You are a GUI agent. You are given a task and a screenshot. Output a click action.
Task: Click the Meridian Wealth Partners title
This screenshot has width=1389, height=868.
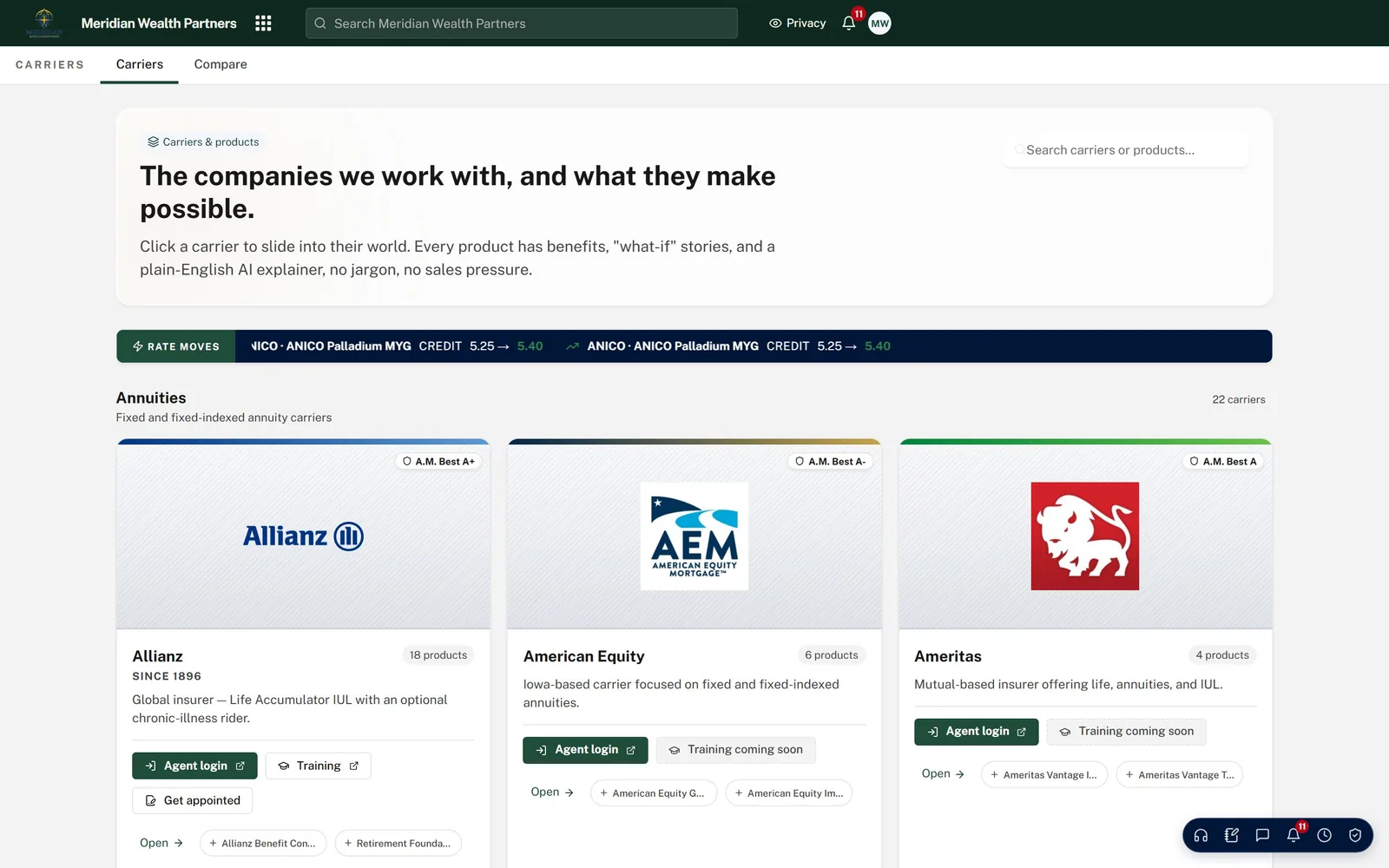159,23
